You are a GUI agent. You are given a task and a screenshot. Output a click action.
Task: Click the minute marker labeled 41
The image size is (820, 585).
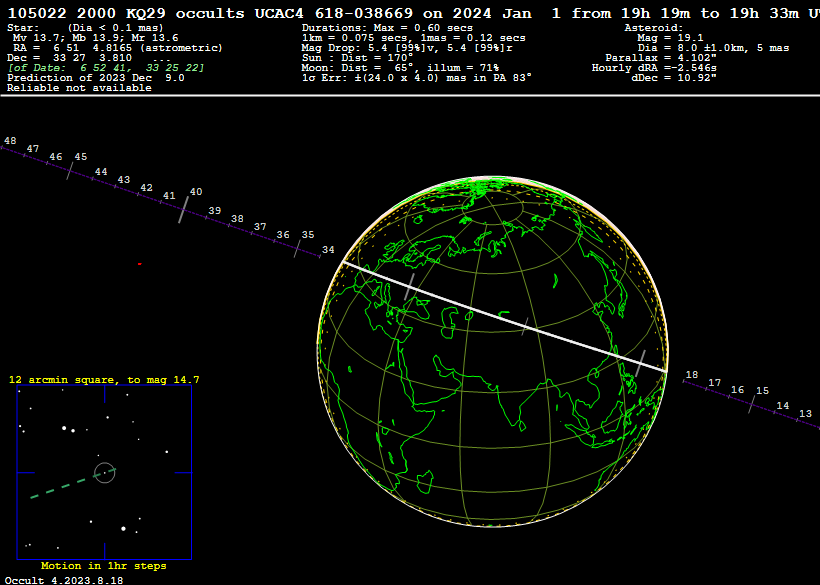[169, 196]
